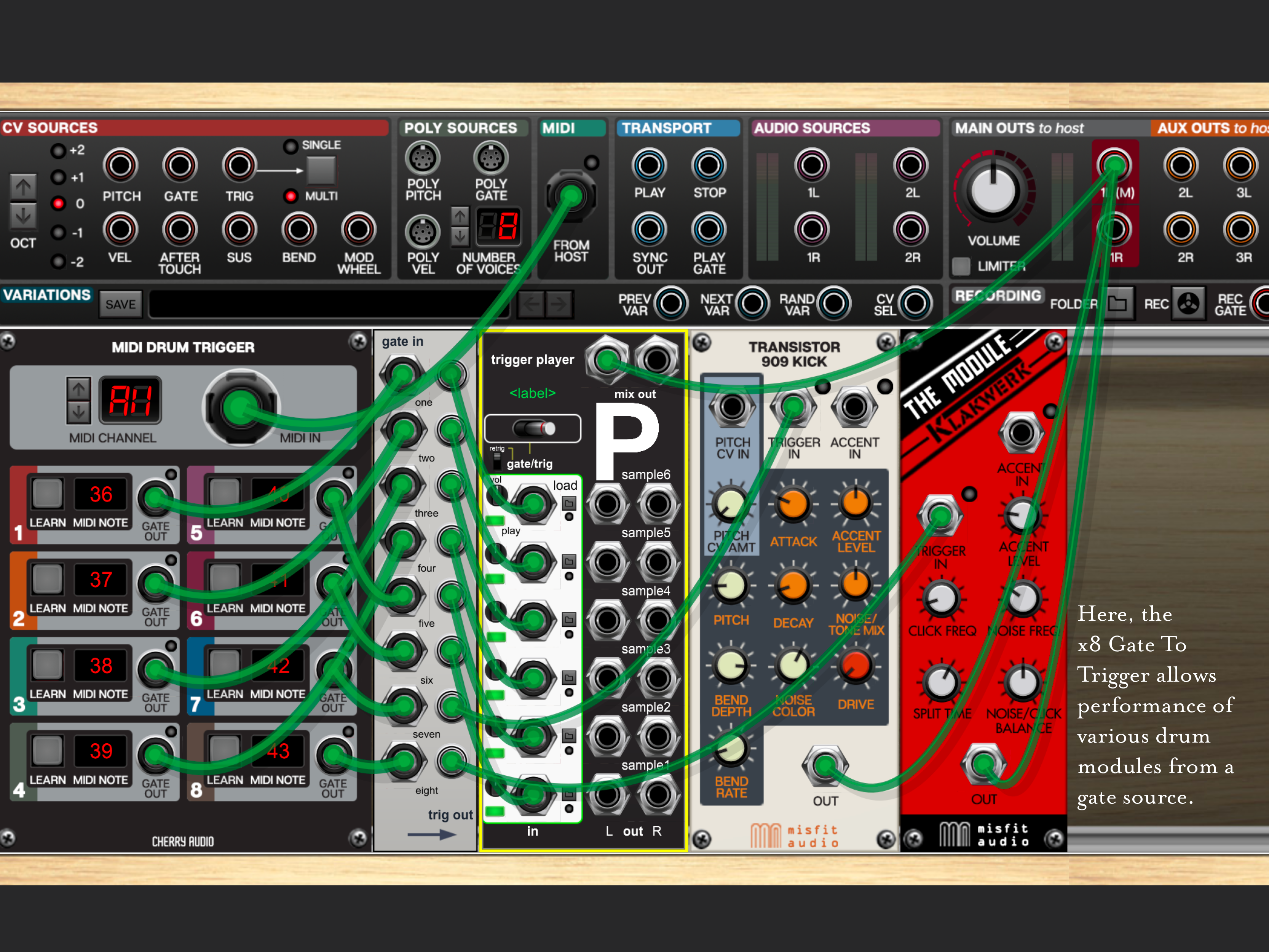Click sample6 load folder icon

pyautogui.click(x=568, y=503)
